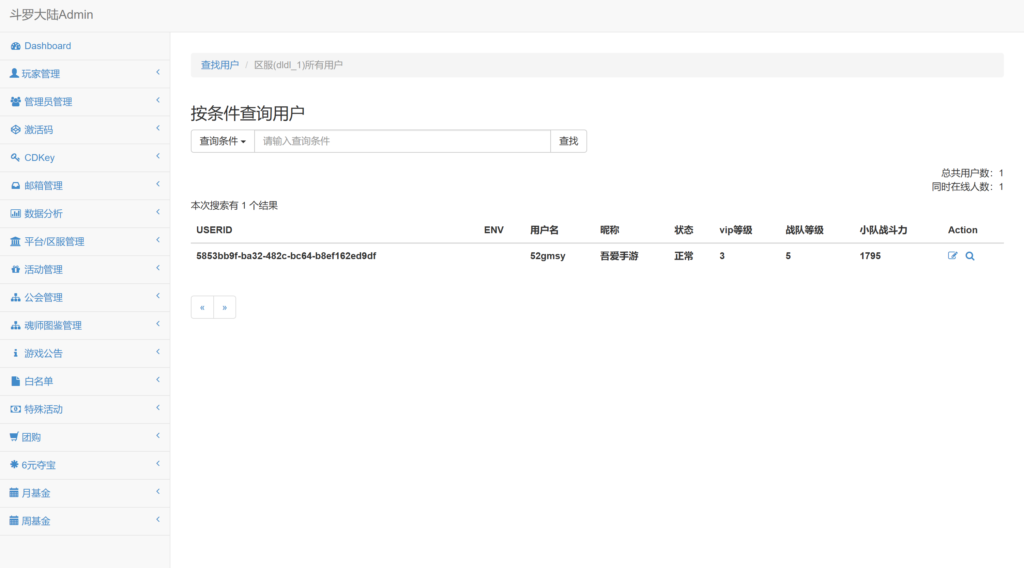Click the 玩家管理 person icon
The width and height of the screenshot is (1024, 568).
coord(14,74)
